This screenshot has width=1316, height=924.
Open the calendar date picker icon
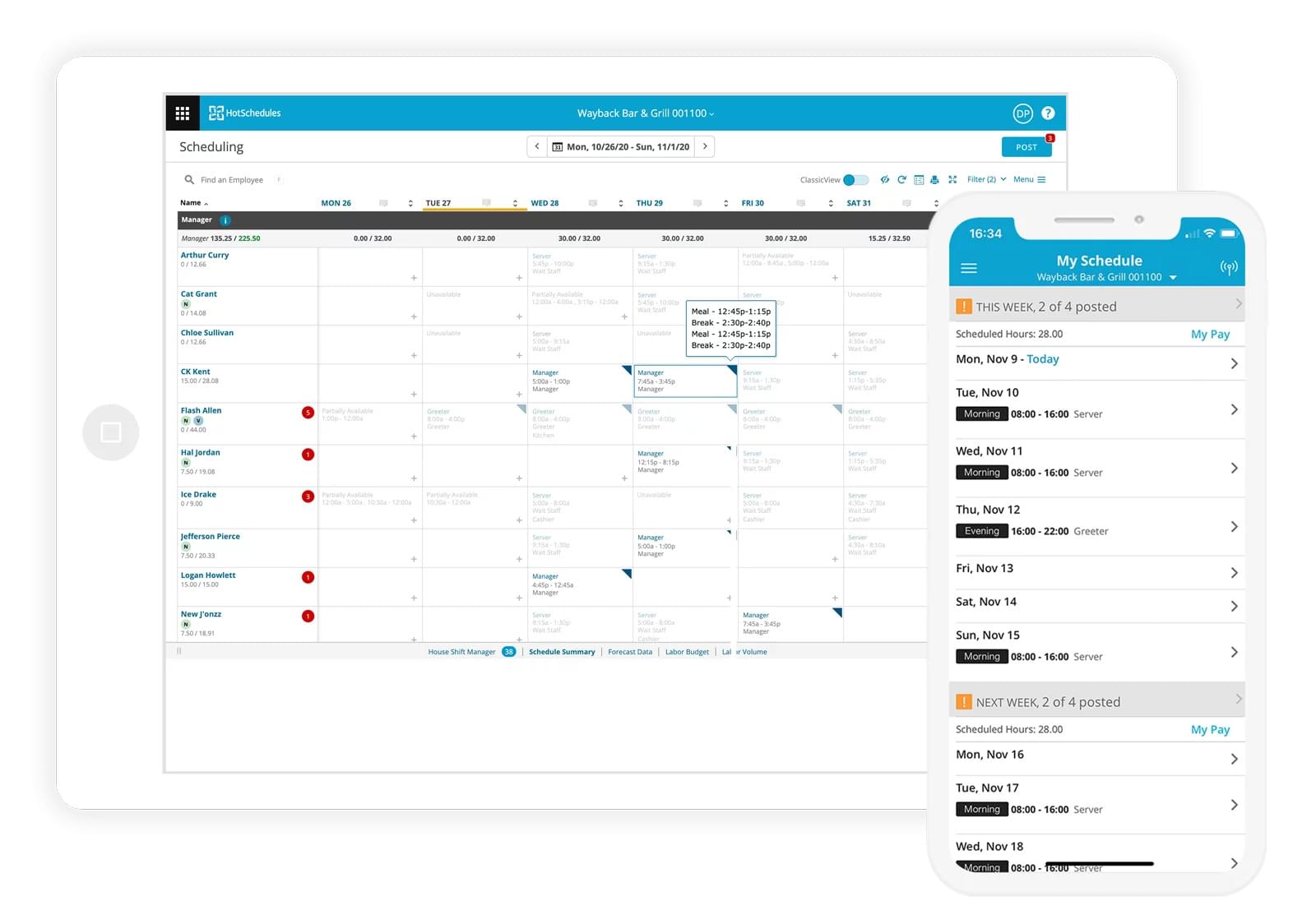558,147
